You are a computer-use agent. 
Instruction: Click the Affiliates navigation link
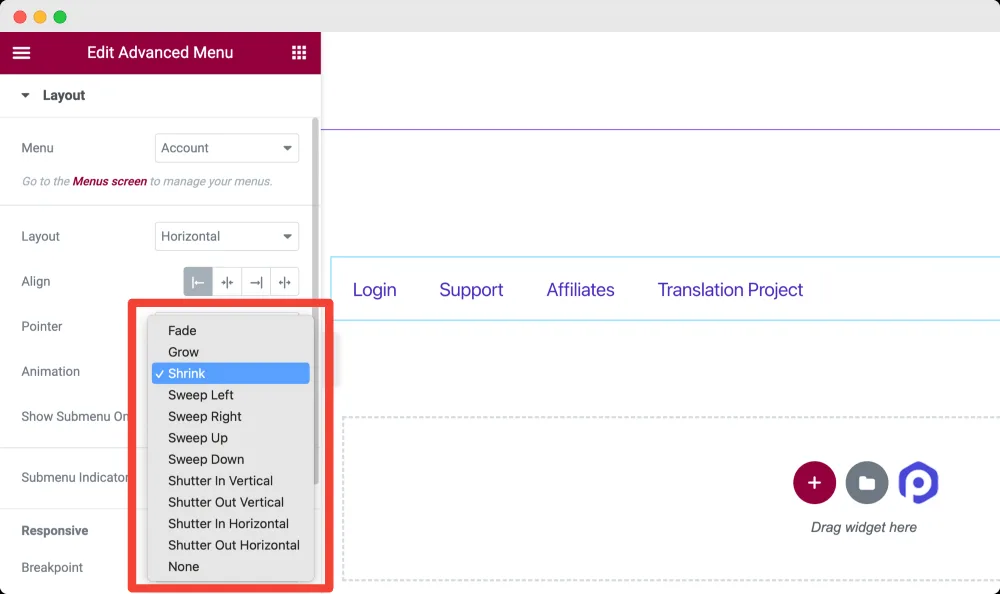tap(580, 290)
